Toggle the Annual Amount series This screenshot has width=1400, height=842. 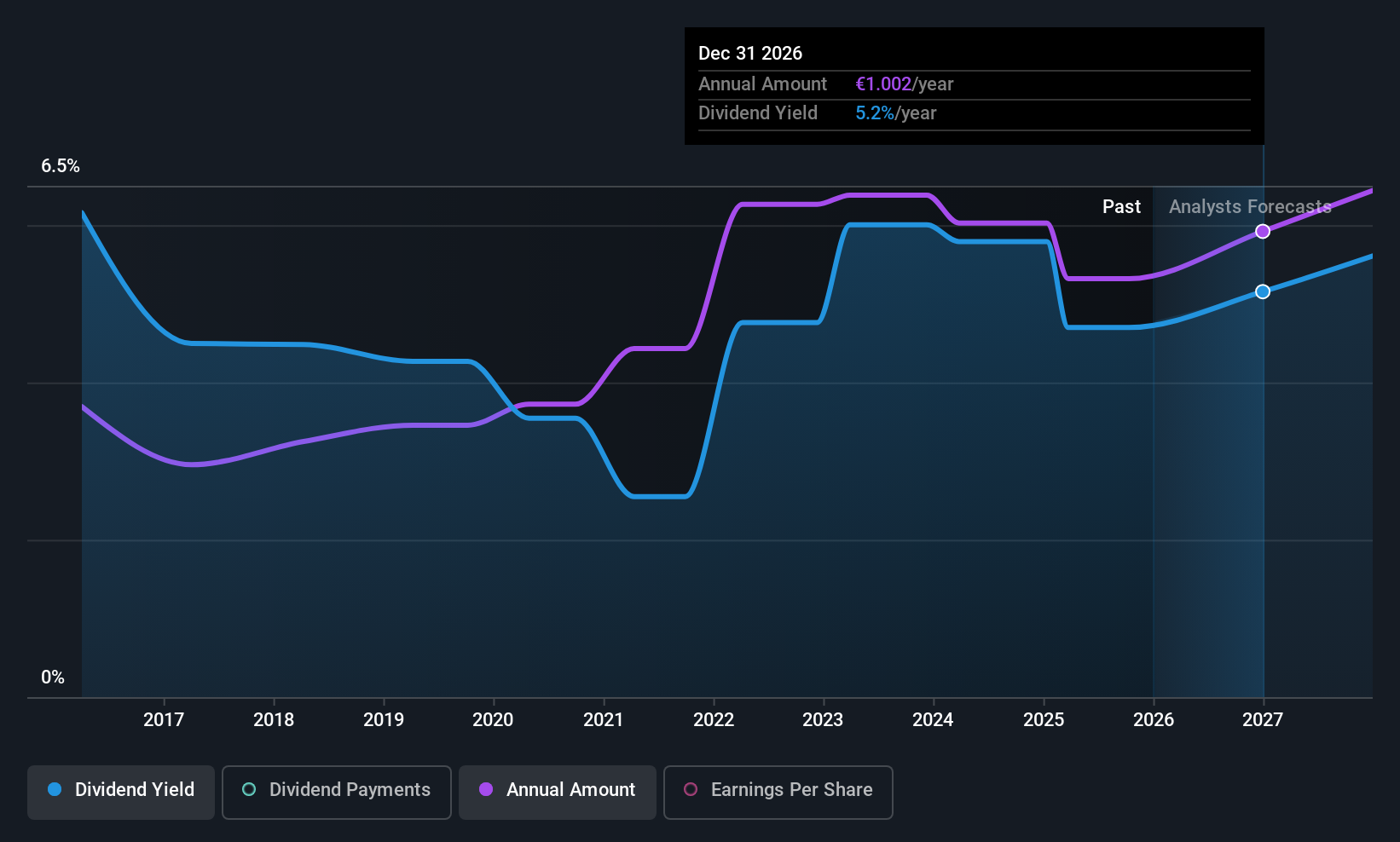tap(558, 793)
